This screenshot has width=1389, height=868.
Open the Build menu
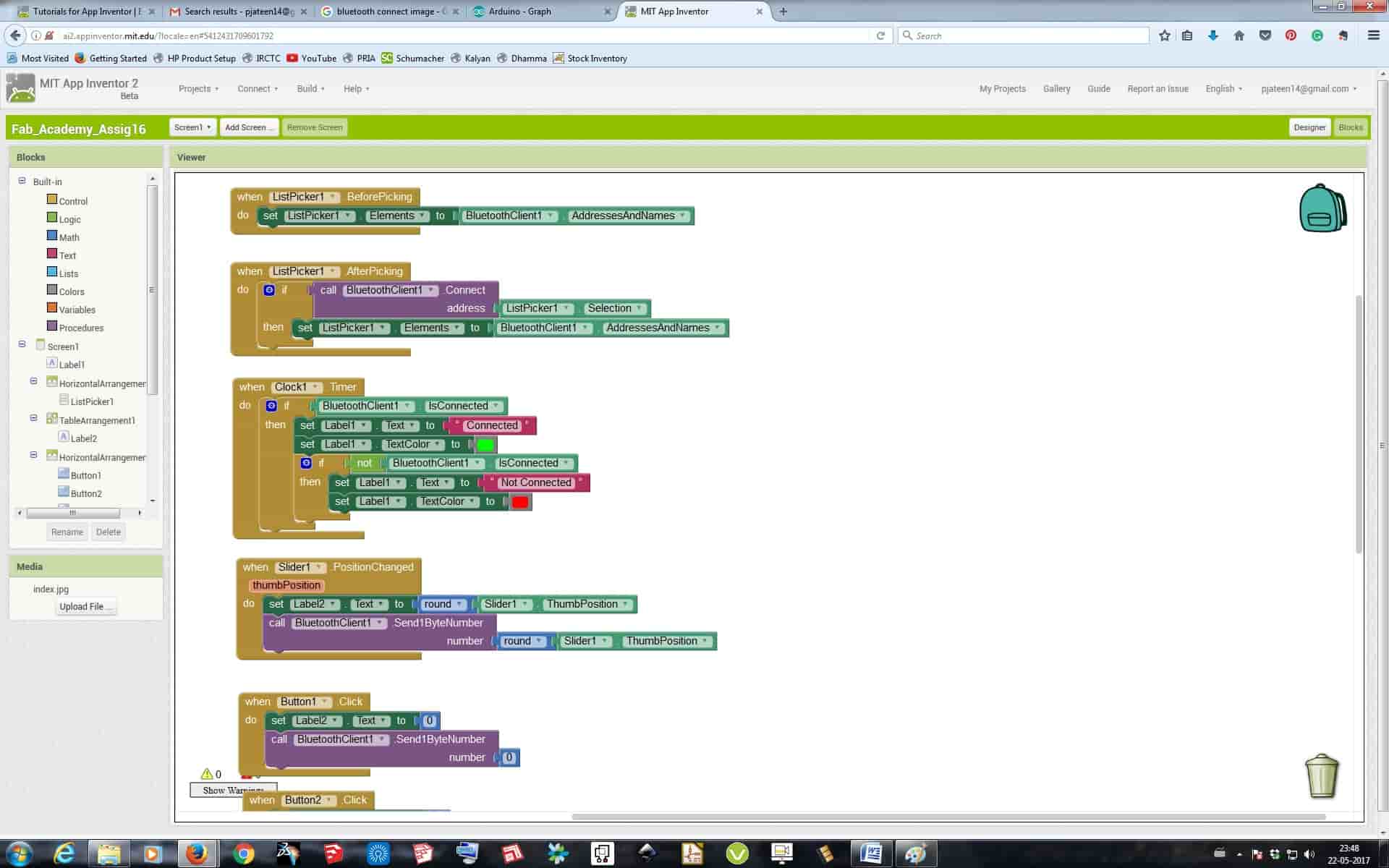tap(310, 89)
